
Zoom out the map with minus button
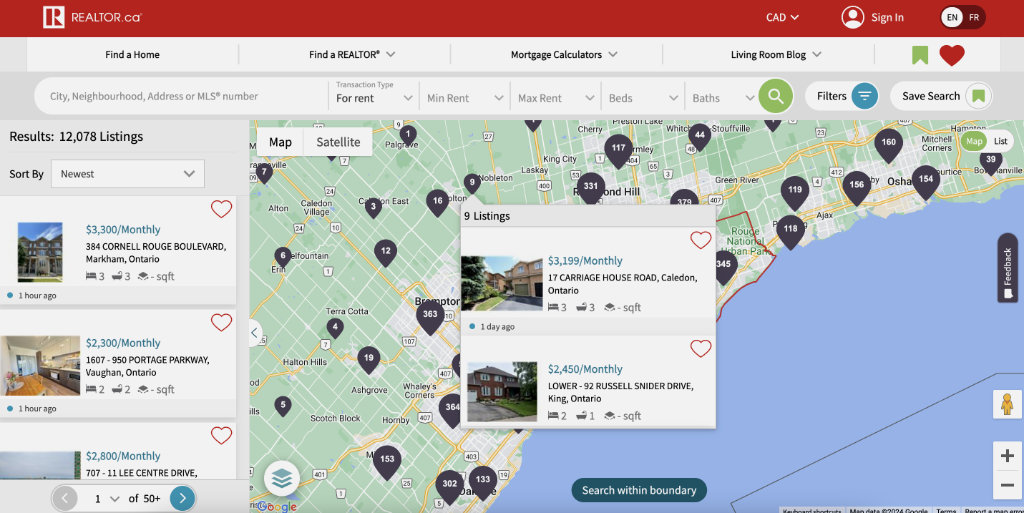point(1007,486)
